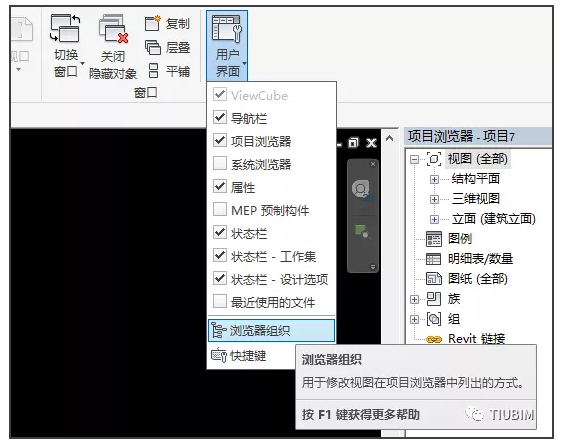The image size is (563, 445).
Task: Click the Revit 链接 chain icon
Action: 434,339
